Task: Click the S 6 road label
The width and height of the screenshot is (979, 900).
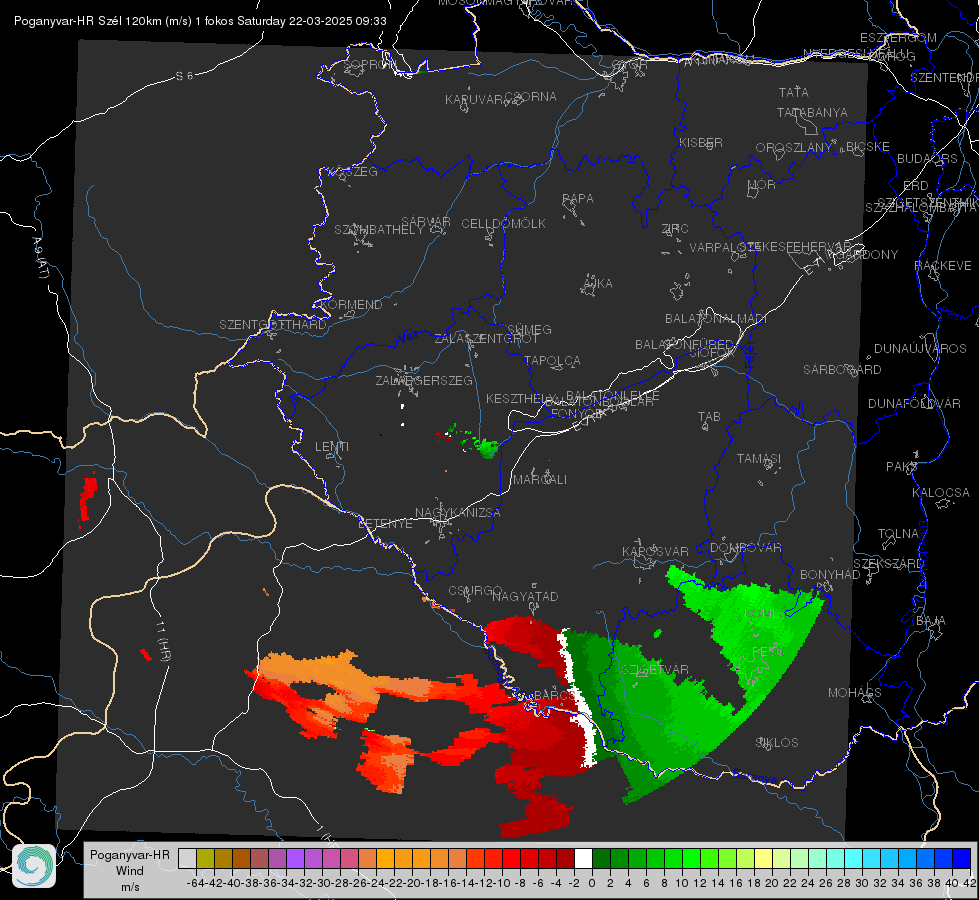Action: [184, 76]
